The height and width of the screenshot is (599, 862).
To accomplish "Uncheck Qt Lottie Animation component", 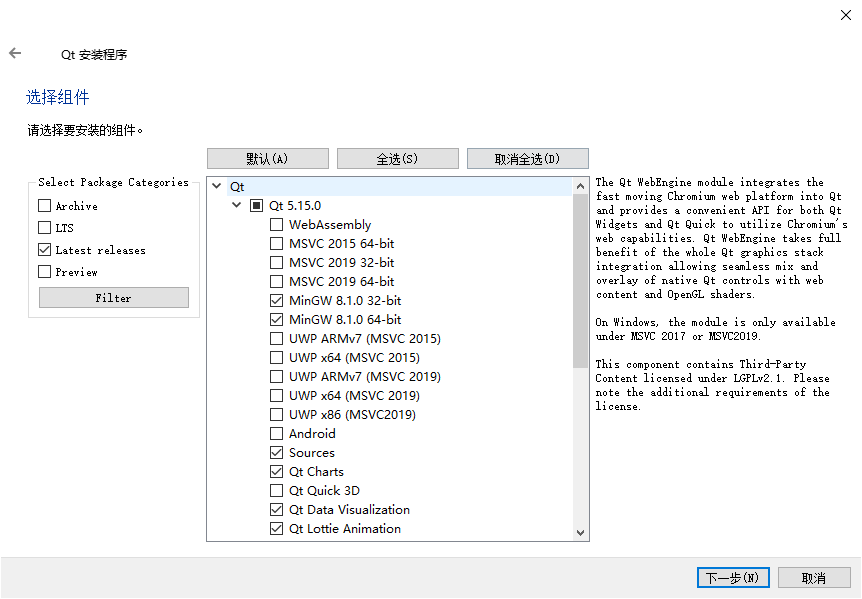I will click(x=277, y=529).
